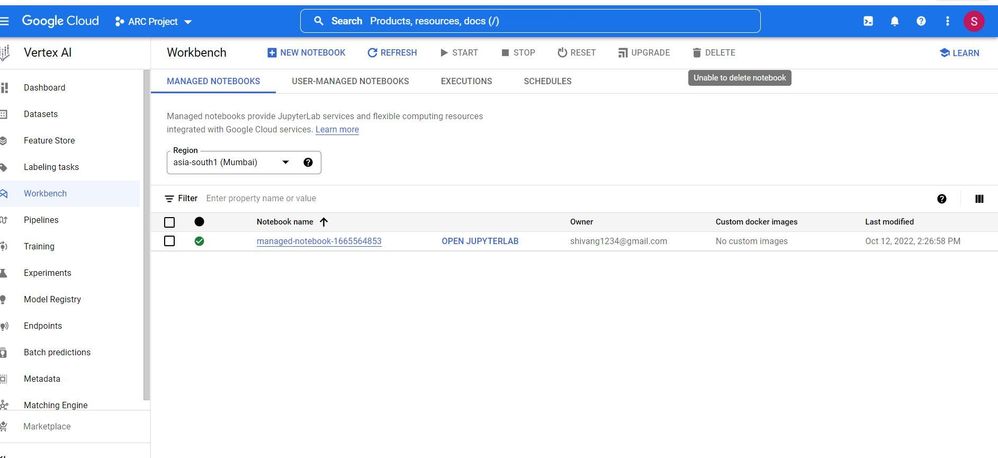Click the Region help icon
The height and width of the screenshot is (458, 998).
[308, 162]
